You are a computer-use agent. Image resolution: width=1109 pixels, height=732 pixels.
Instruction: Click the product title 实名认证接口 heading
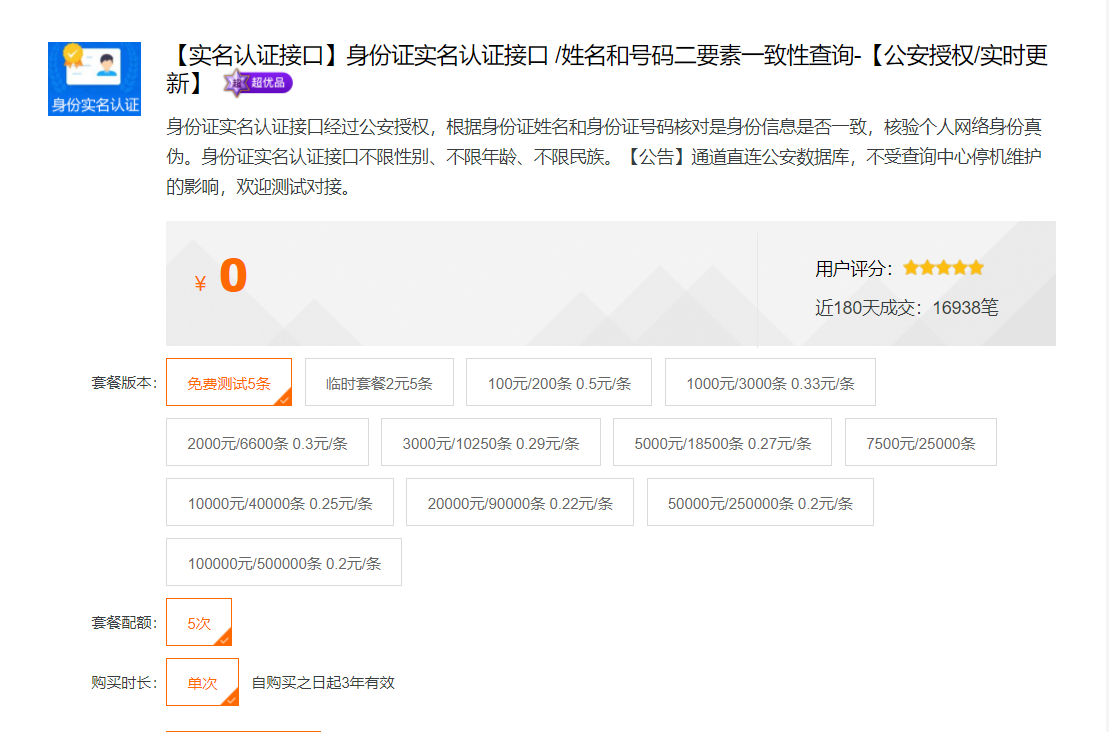tap(606, 57)
